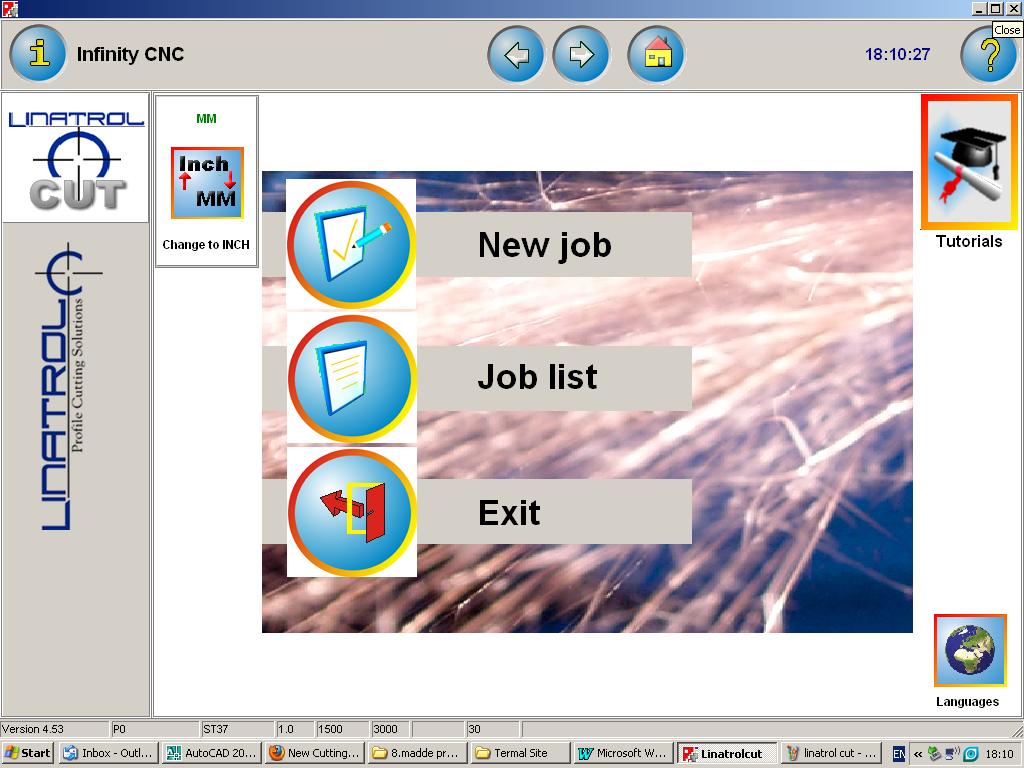The image size is (1024, 768).
Task: Click the Job list document icon
Action: (351, 378)
